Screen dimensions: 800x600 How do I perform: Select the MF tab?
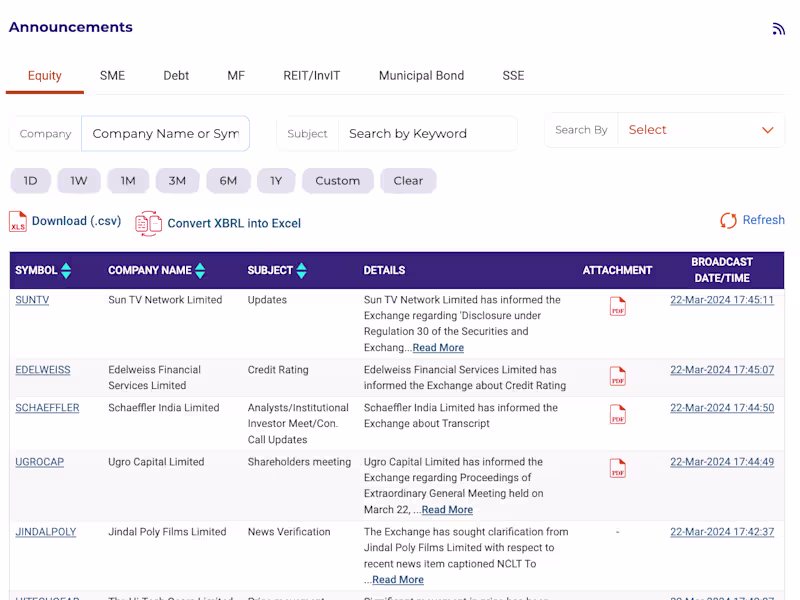point(236,76)
